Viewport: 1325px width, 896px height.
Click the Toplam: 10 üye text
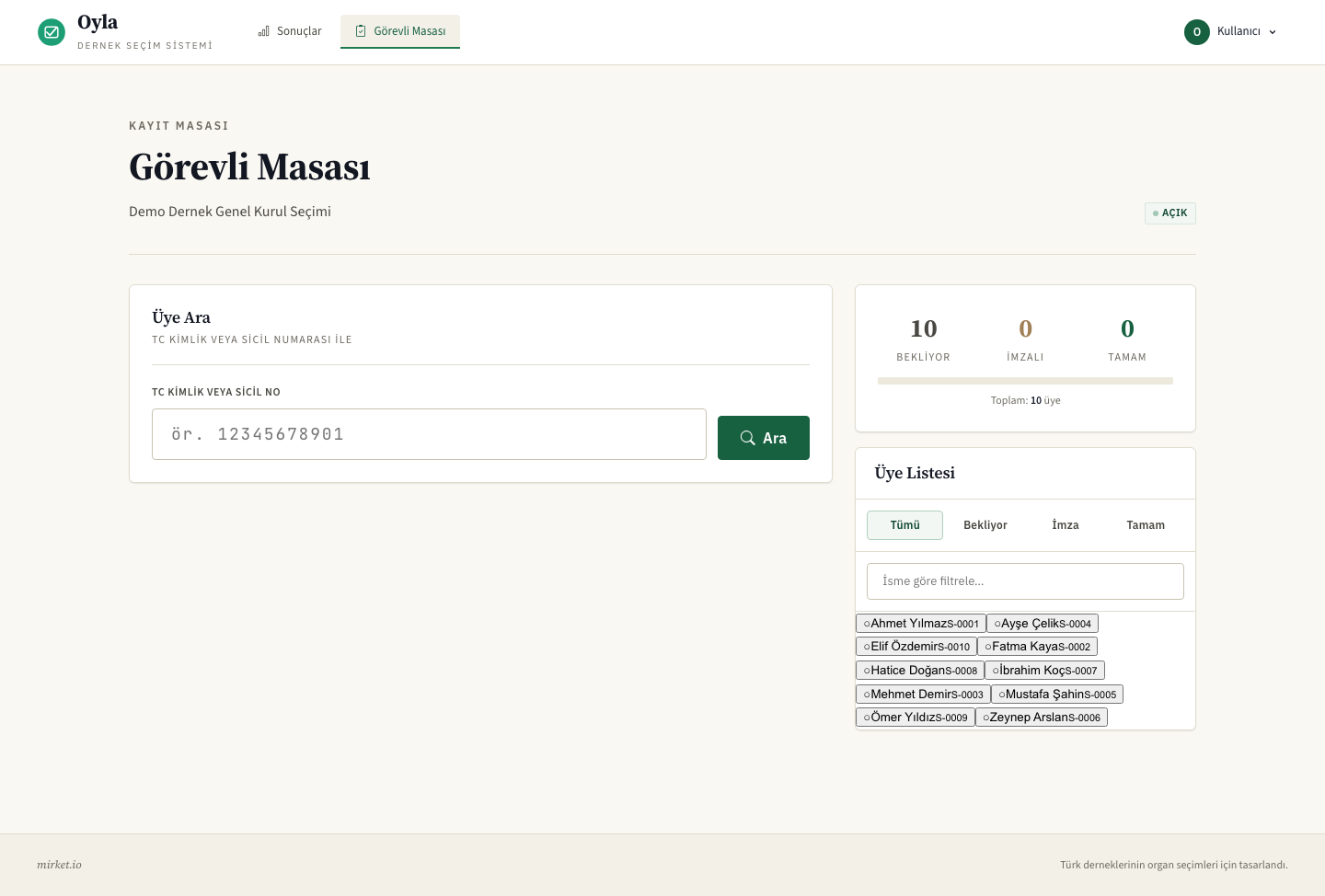point(1025,401)
